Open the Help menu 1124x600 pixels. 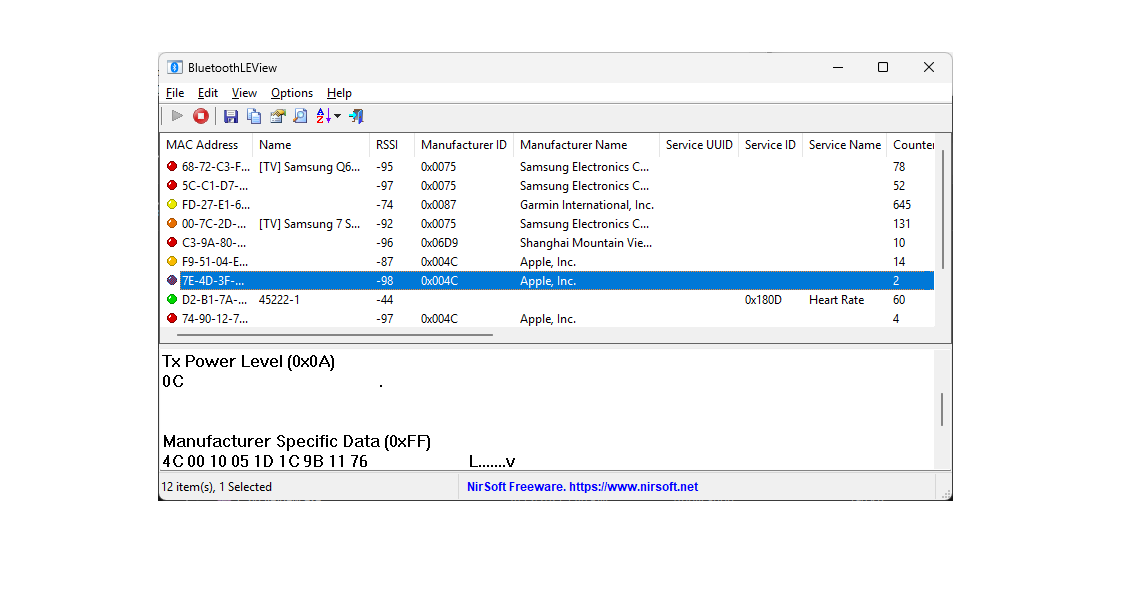339,93
